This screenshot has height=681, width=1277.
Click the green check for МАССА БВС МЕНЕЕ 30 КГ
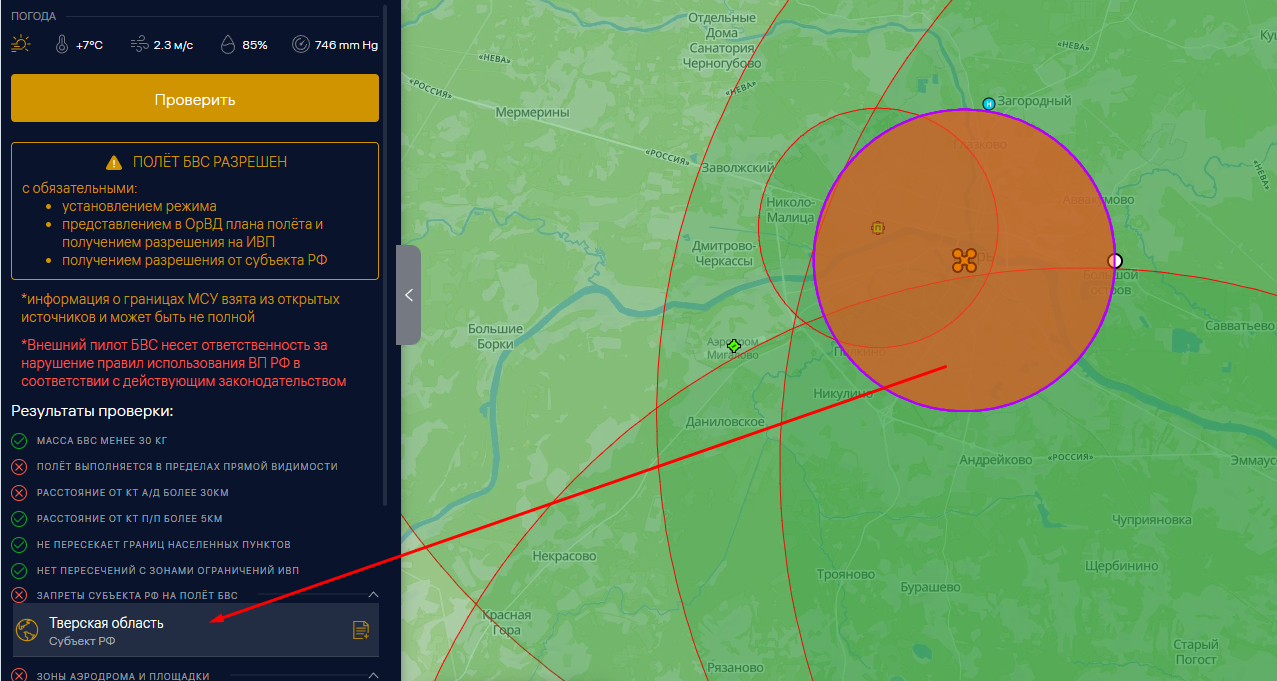tap(19, 441)
